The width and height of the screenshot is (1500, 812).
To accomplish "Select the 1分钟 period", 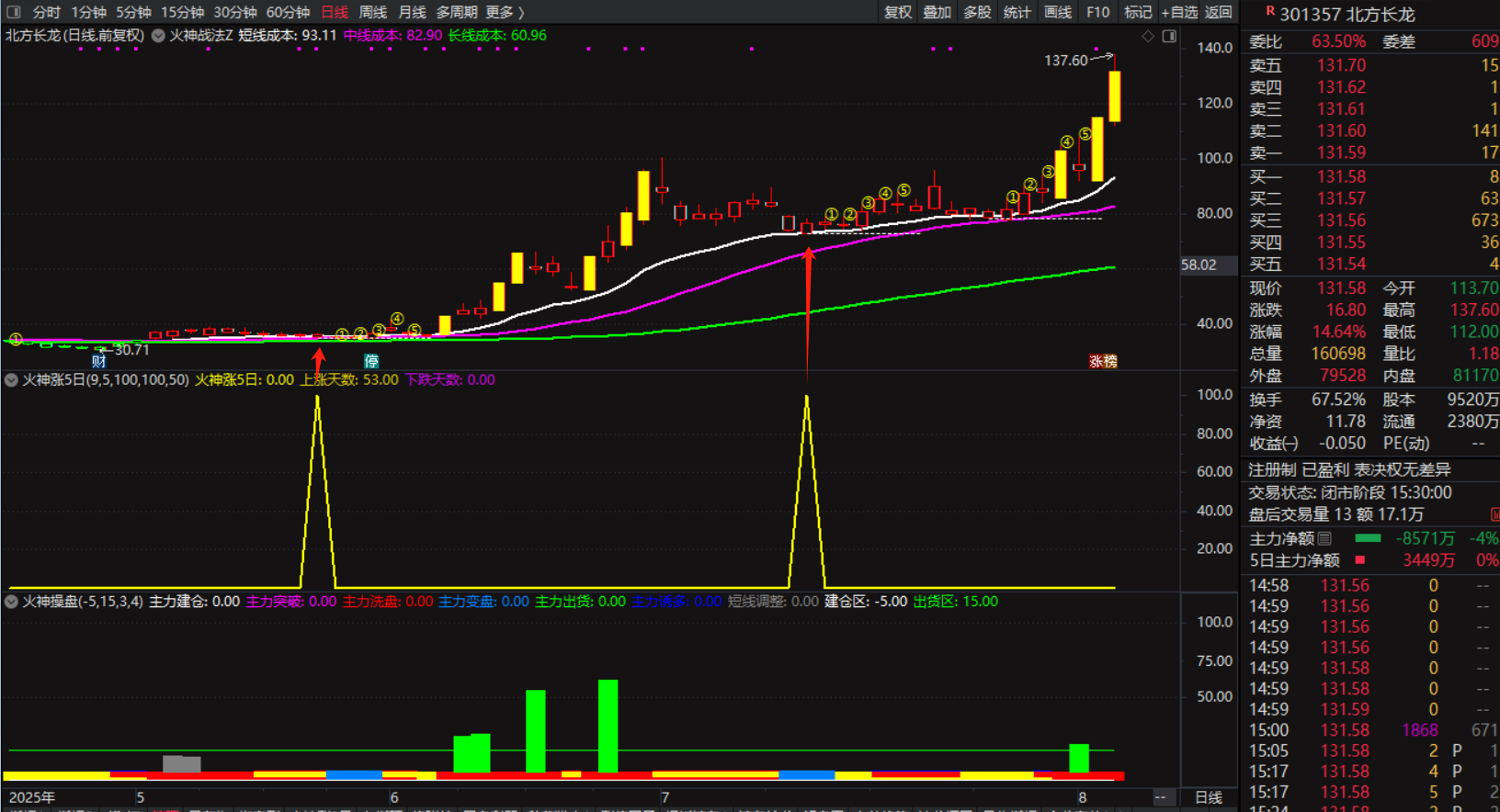I will (88, 12).
